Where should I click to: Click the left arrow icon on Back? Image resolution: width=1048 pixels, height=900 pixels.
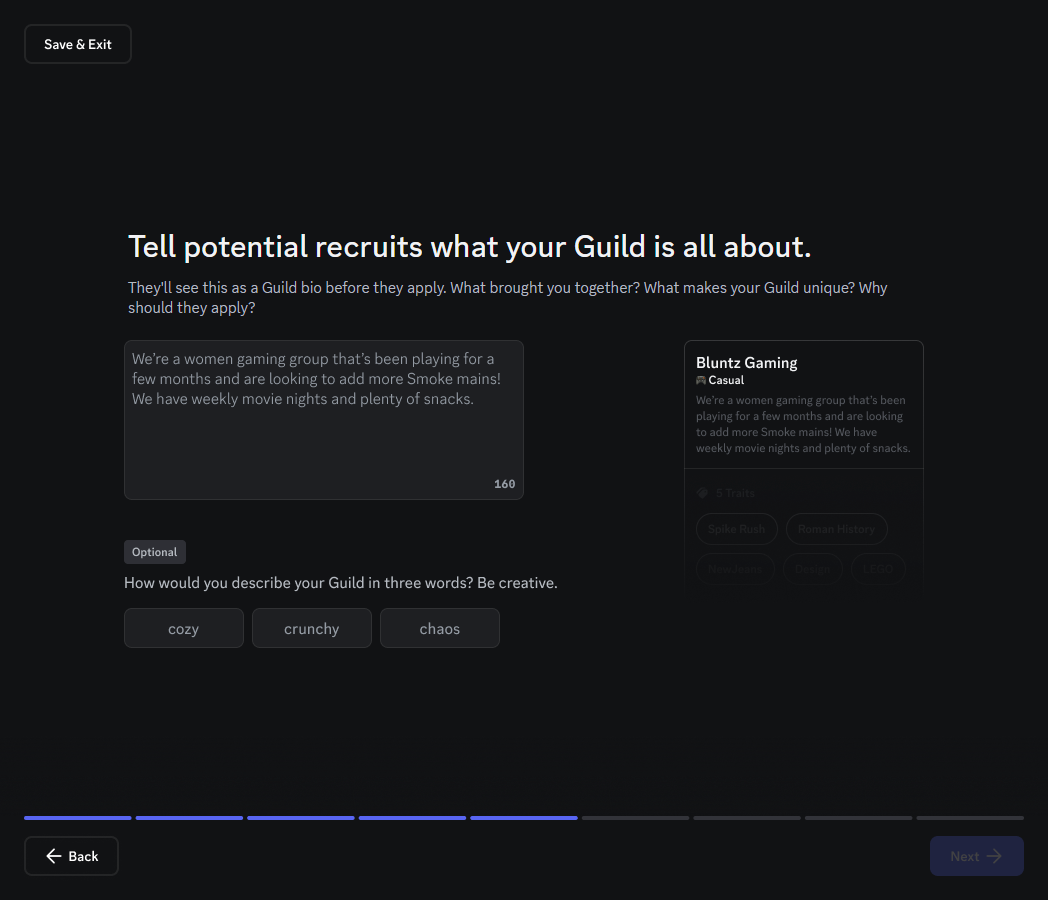coord(54,856)
